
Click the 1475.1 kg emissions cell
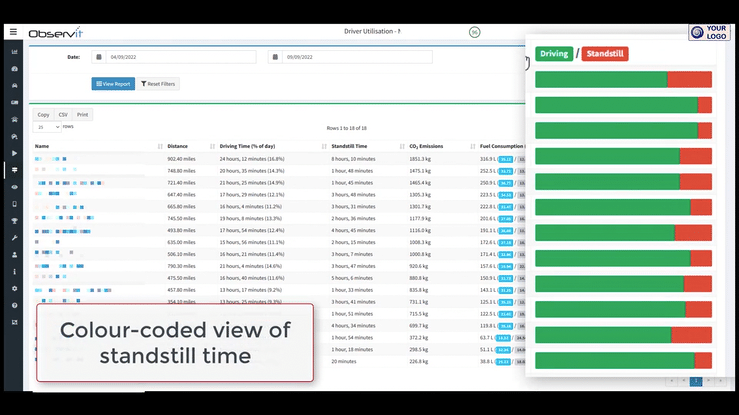tap(420, 171)
